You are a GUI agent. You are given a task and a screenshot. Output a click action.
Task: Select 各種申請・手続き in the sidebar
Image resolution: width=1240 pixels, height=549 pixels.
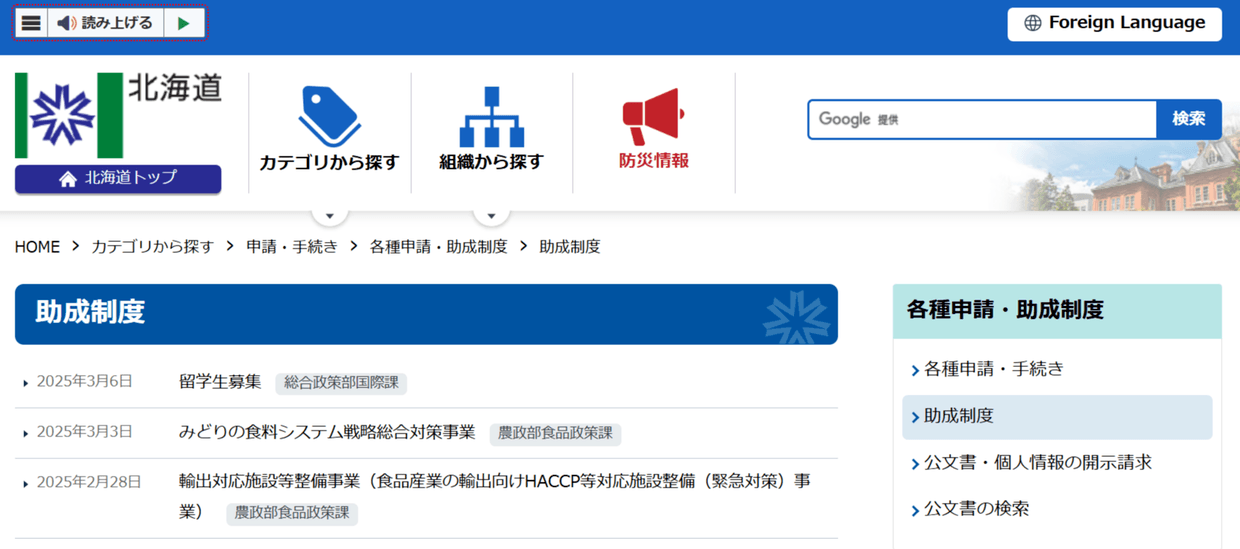click(993, 369)
